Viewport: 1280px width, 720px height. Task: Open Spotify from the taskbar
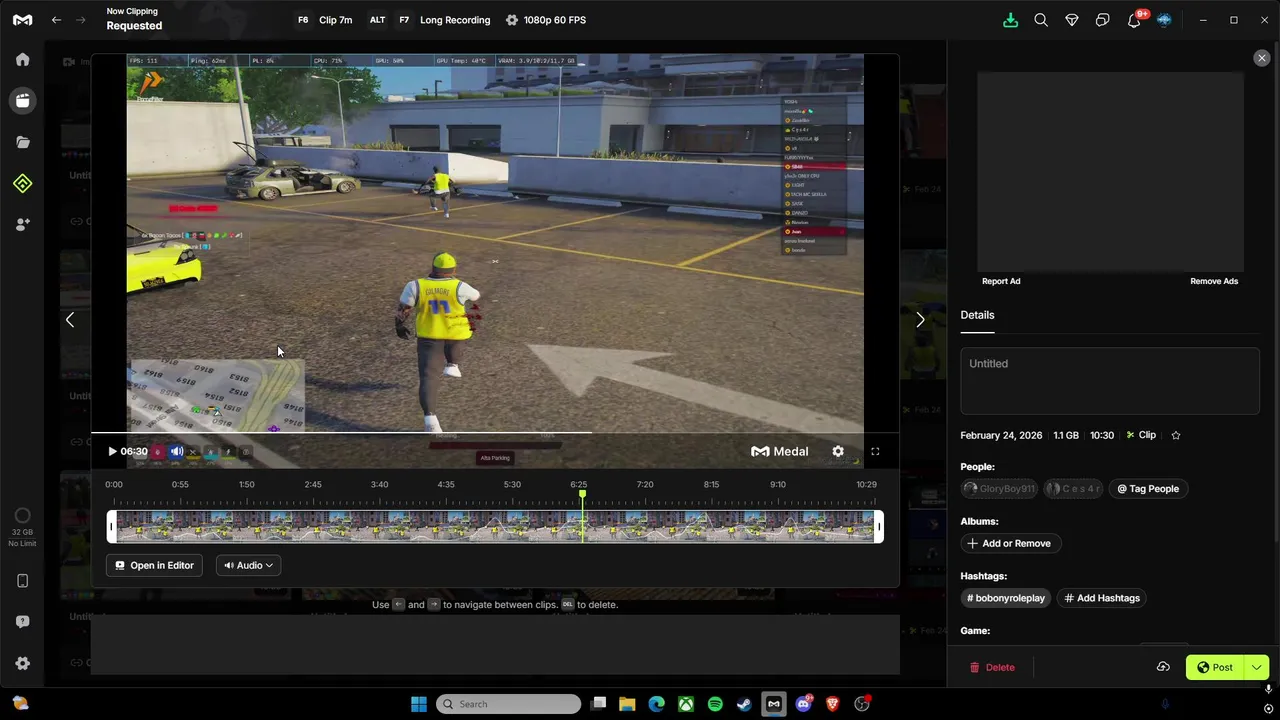[x=715, y=704]
